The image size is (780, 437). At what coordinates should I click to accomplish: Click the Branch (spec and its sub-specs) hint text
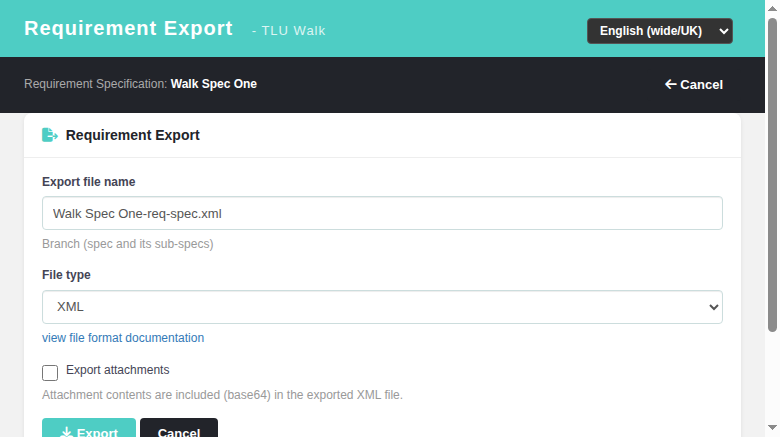tap(128, 244)
